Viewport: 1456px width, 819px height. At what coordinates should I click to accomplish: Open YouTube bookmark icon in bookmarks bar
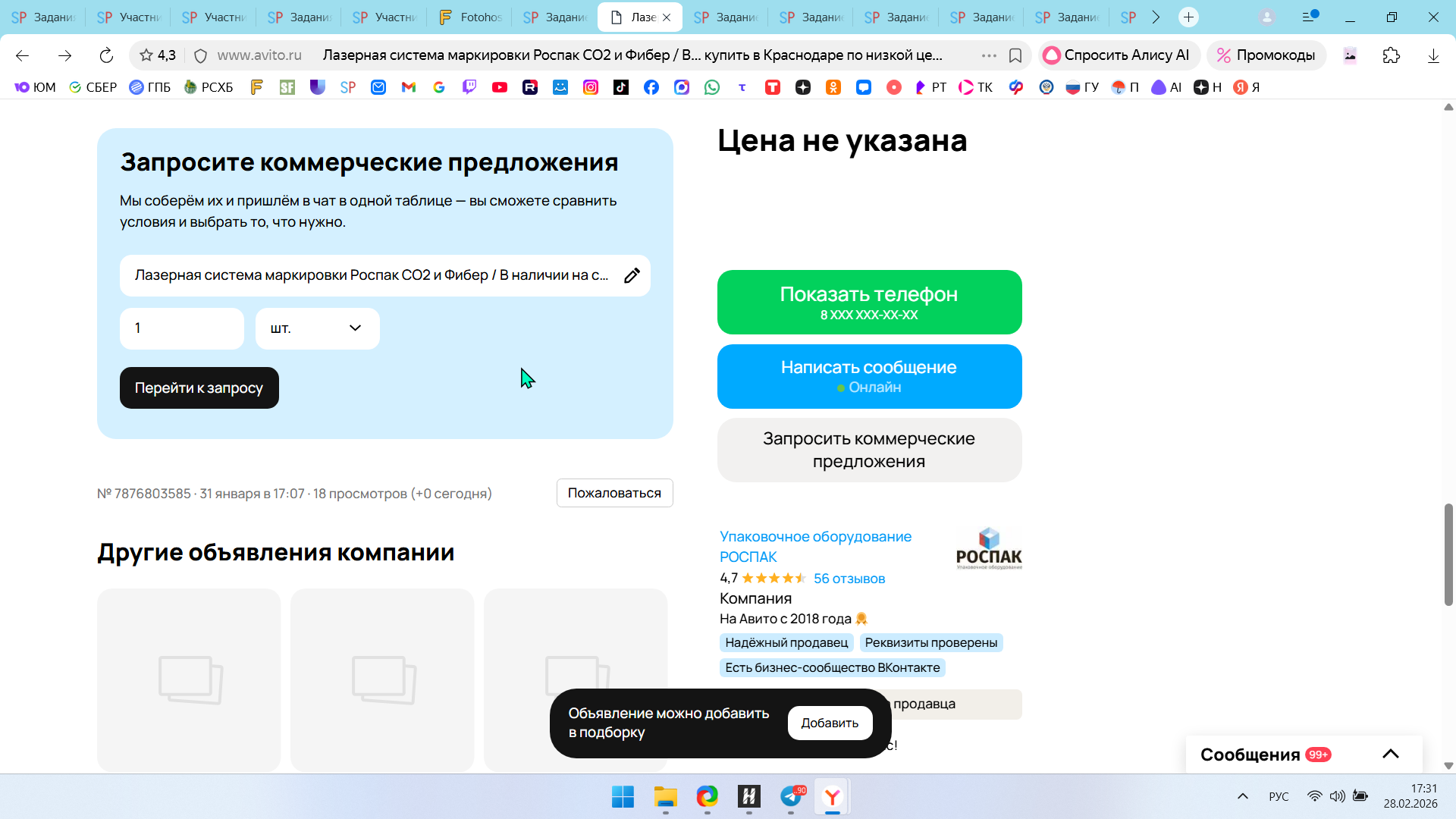point(500,87)
